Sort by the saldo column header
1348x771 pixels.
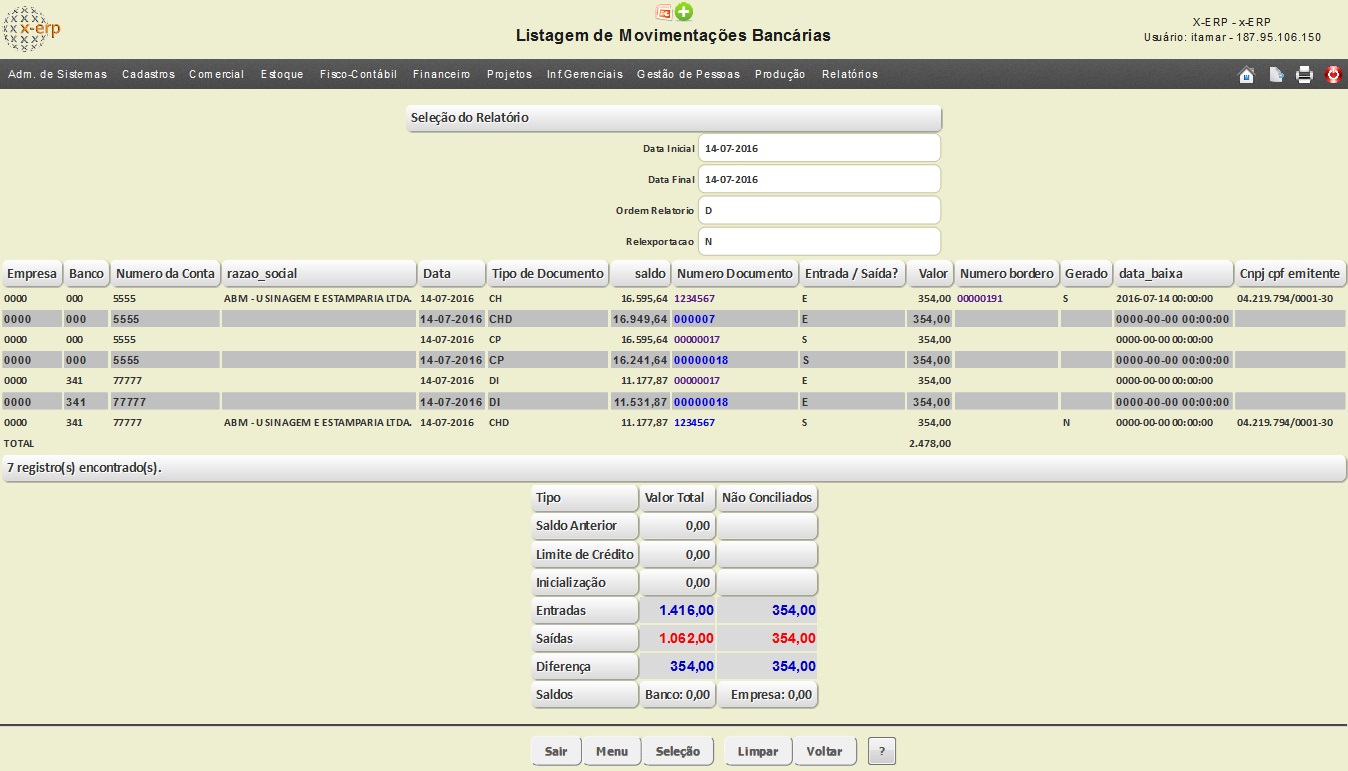tap(640, 273)
